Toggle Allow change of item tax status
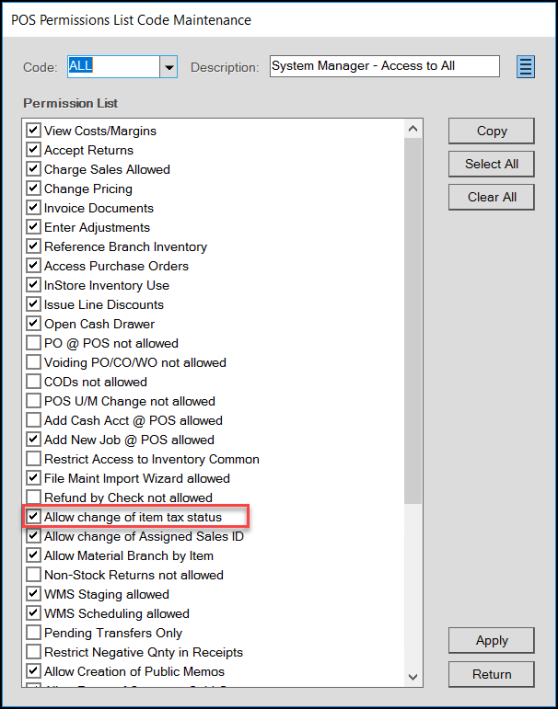This screenshot has width=558, height=709. (x=33, y=516)
